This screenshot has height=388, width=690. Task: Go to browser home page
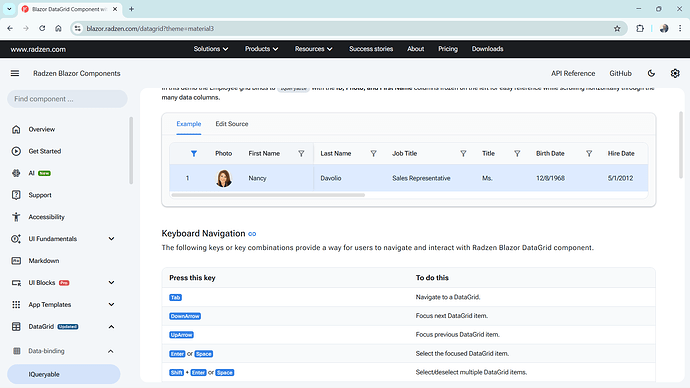click(58, 29)
